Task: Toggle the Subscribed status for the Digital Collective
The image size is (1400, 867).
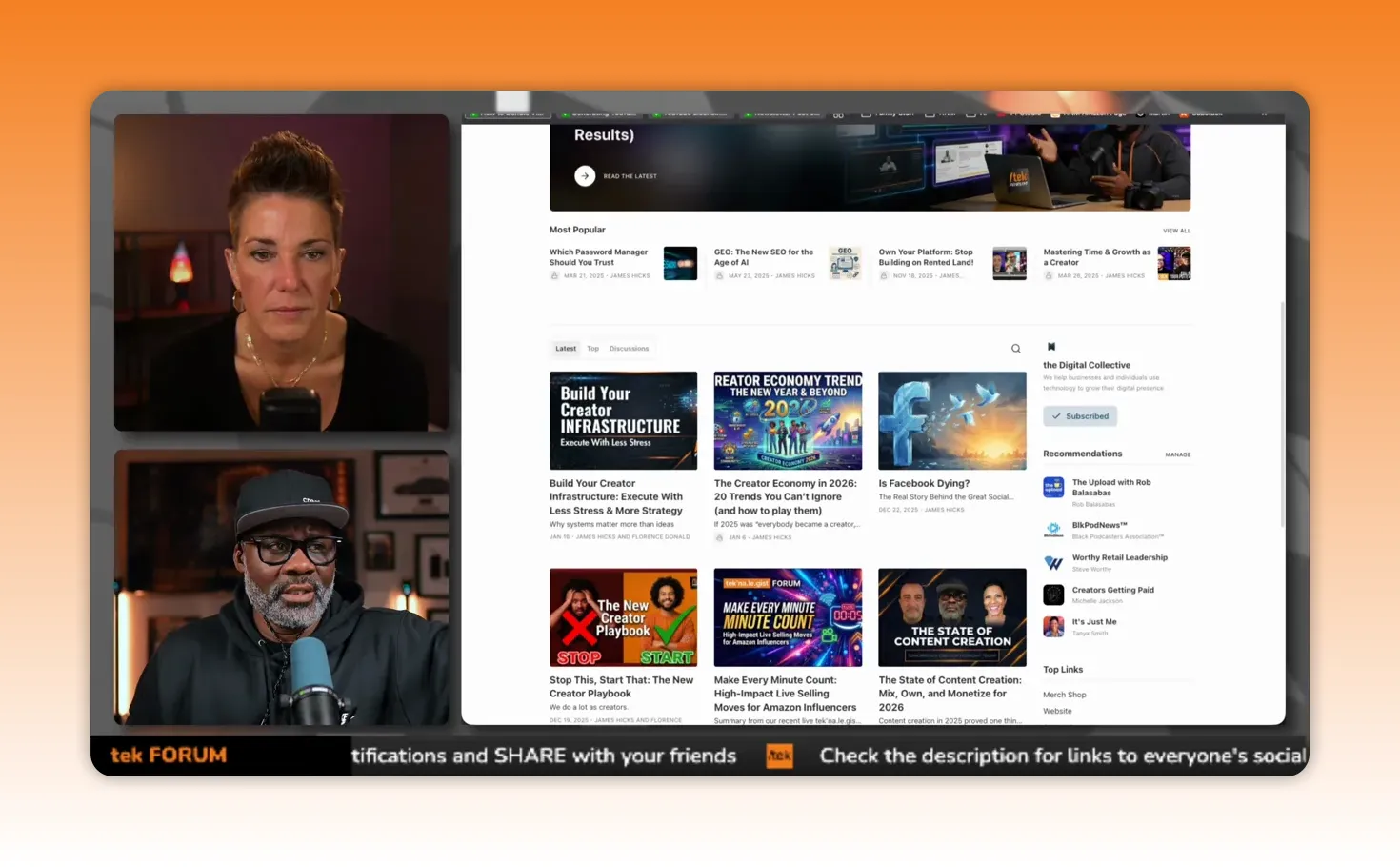Action: point(1079,415)
